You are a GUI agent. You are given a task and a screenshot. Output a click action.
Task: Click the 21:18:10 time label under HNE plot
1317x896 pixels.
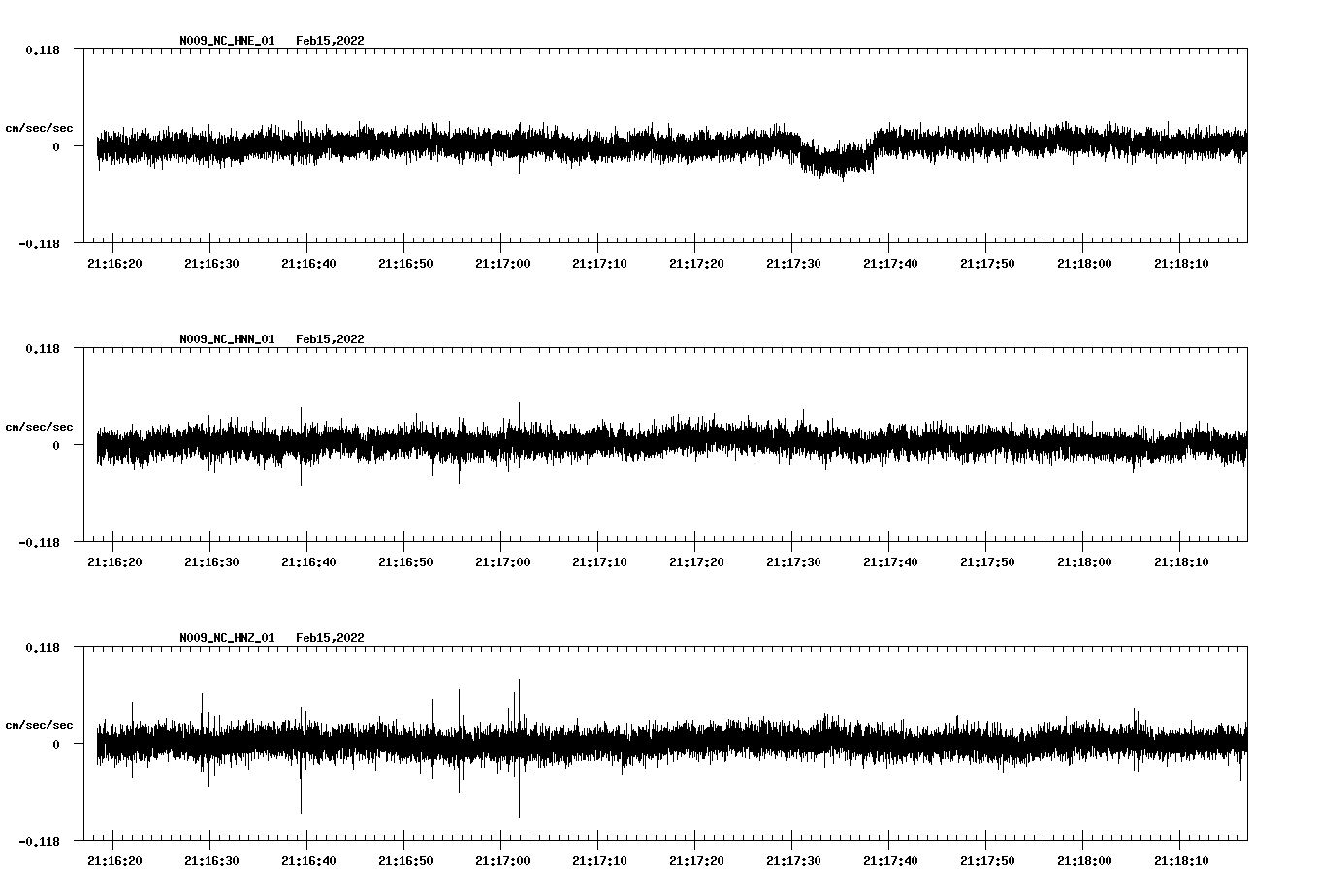1181,264
